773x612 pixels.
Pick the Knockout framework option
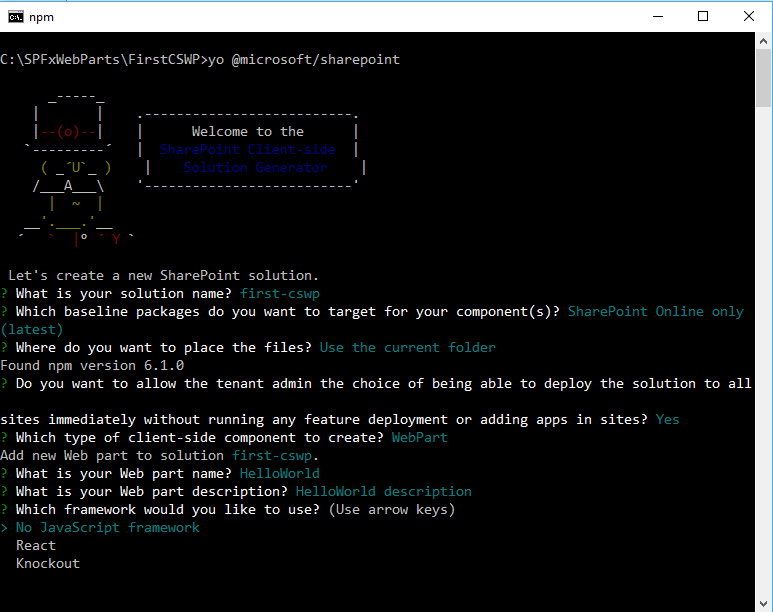[x=48, y=564]
